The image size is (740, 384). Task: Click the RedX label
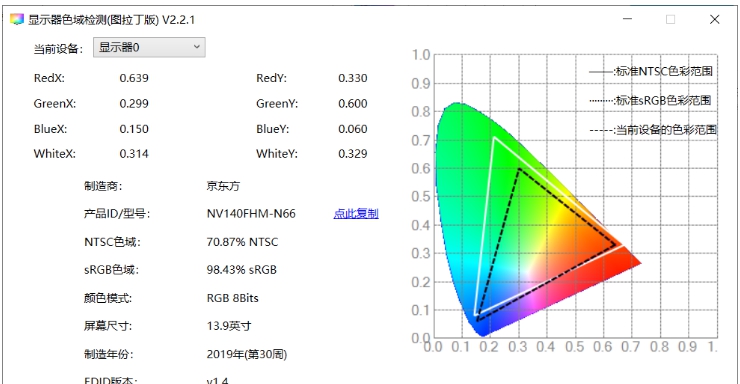[x=49, y=78]
